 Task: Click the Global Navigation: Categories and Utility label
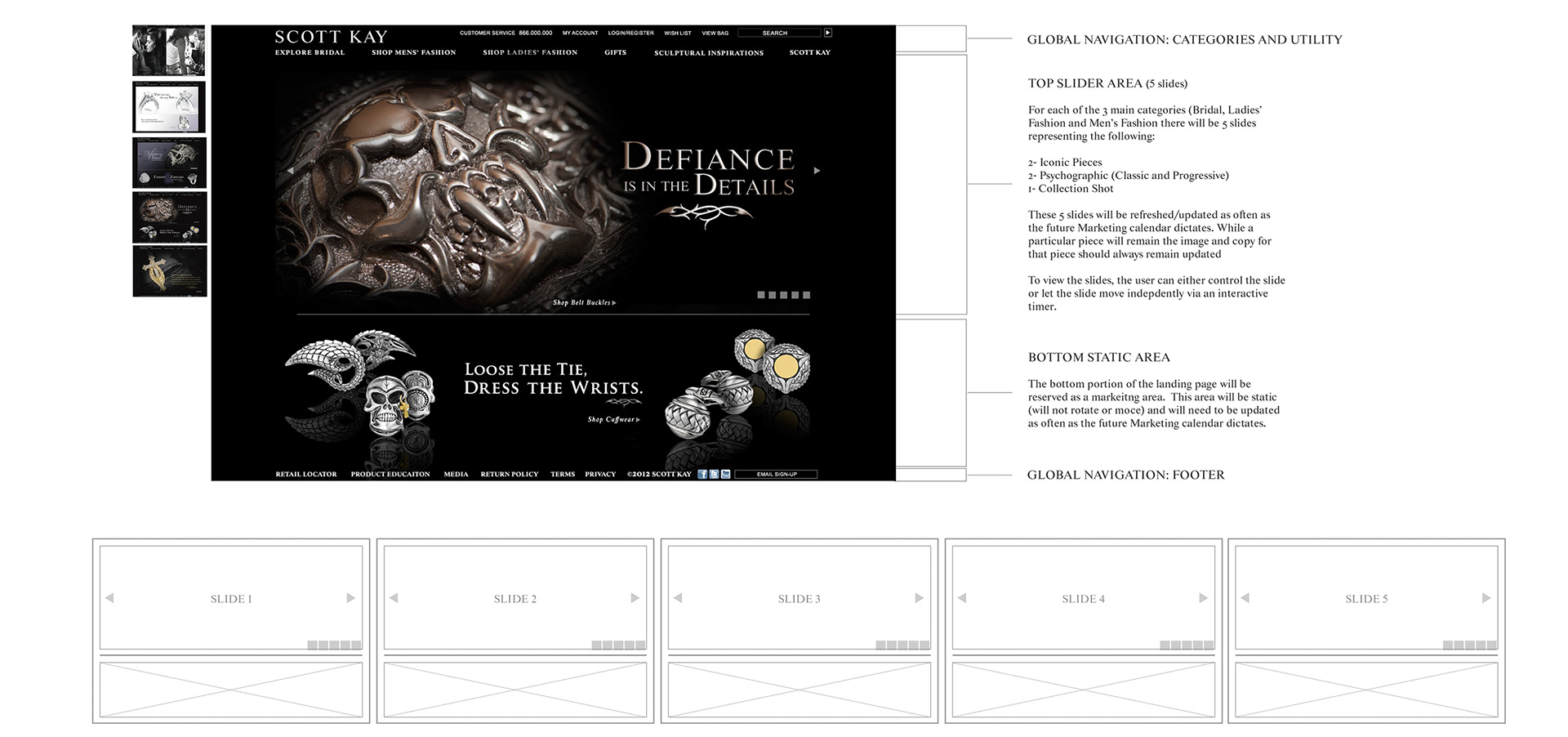point(1184,39)
